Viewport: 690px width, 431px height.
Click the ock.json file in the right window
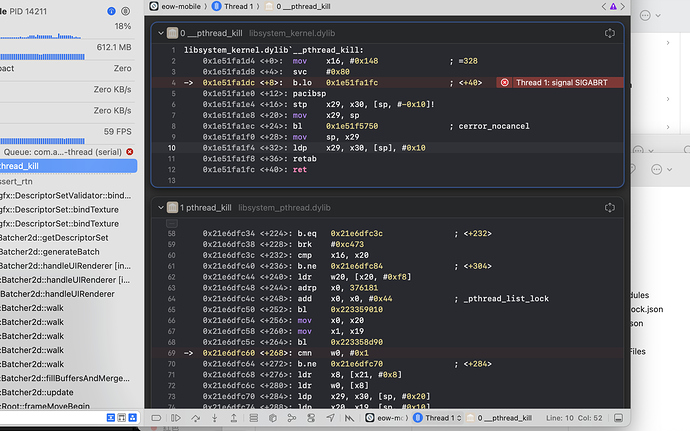[x=646, y=309]
